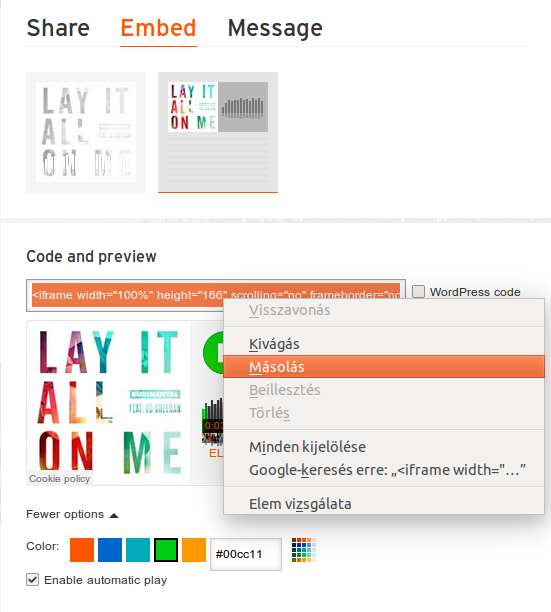The height and width of the screenshot is (612, 551).
Task: Choose Beillesztés in the context menu
Action: click(384, 390)
